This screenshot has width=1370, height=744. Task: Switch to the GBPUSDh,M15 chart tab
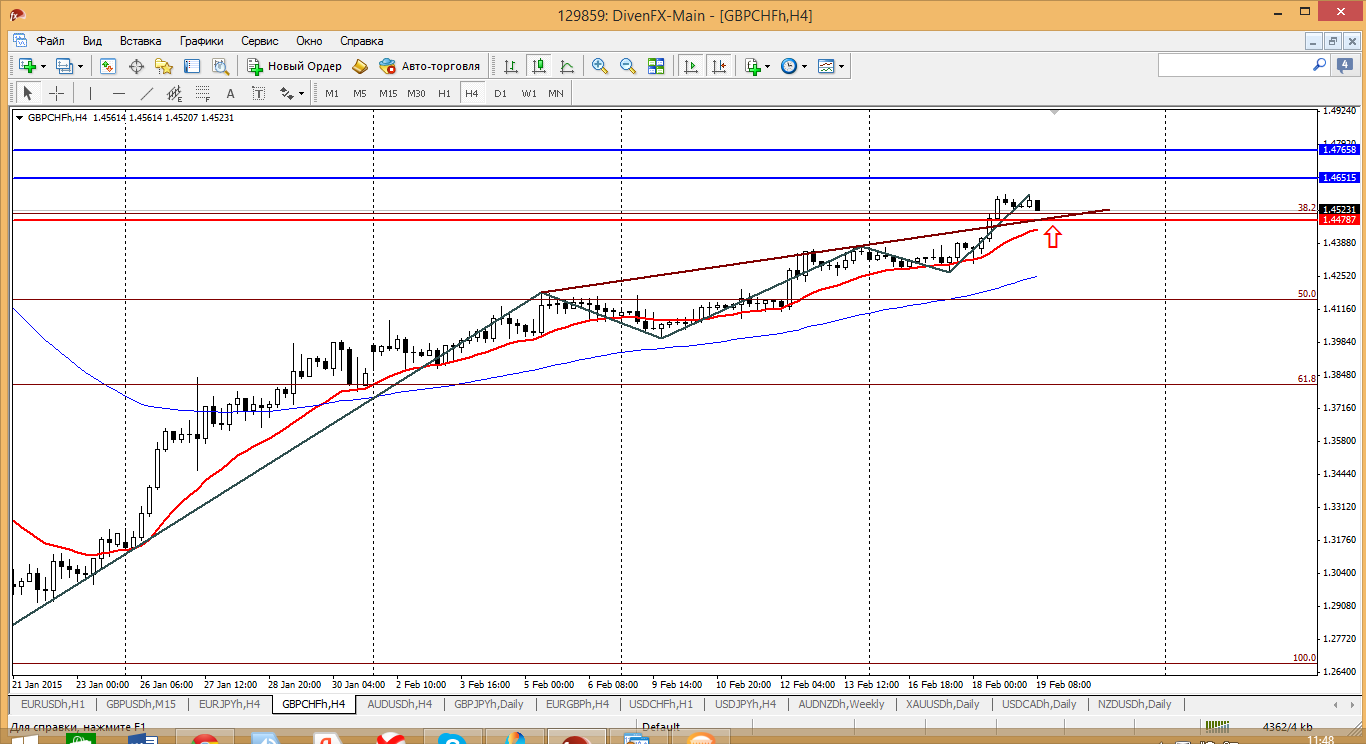tap(141, 704)
